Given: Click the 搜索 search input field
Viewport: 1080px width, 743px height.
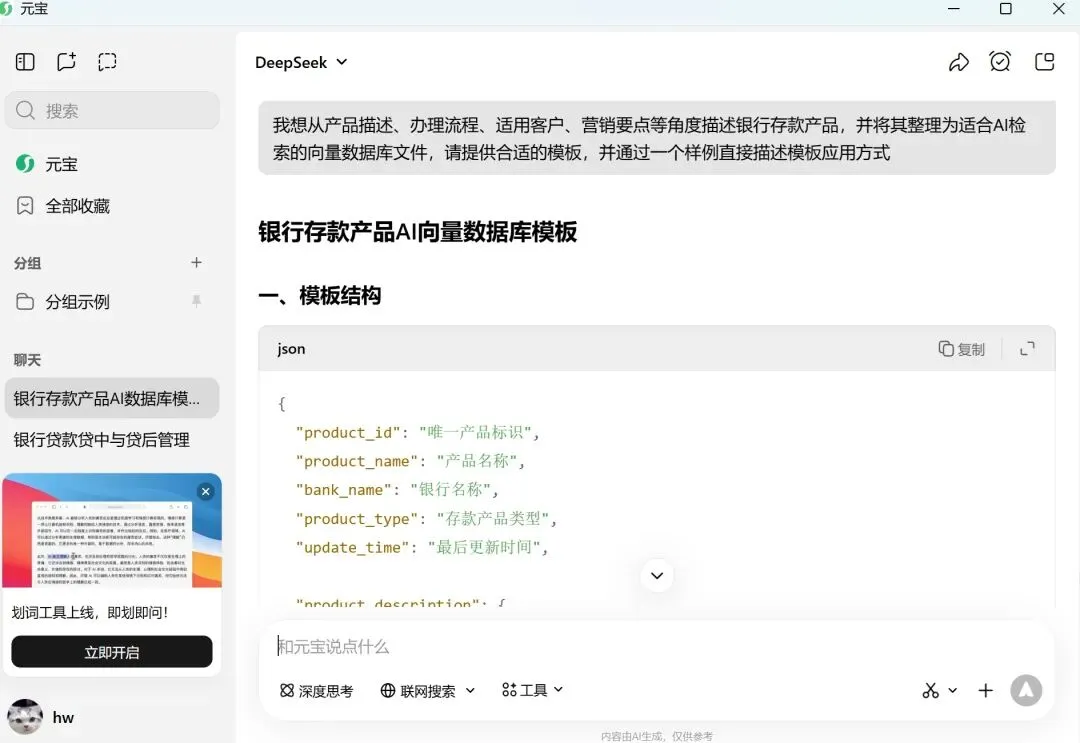Looking at the screenshot, I should coord(112,110).
